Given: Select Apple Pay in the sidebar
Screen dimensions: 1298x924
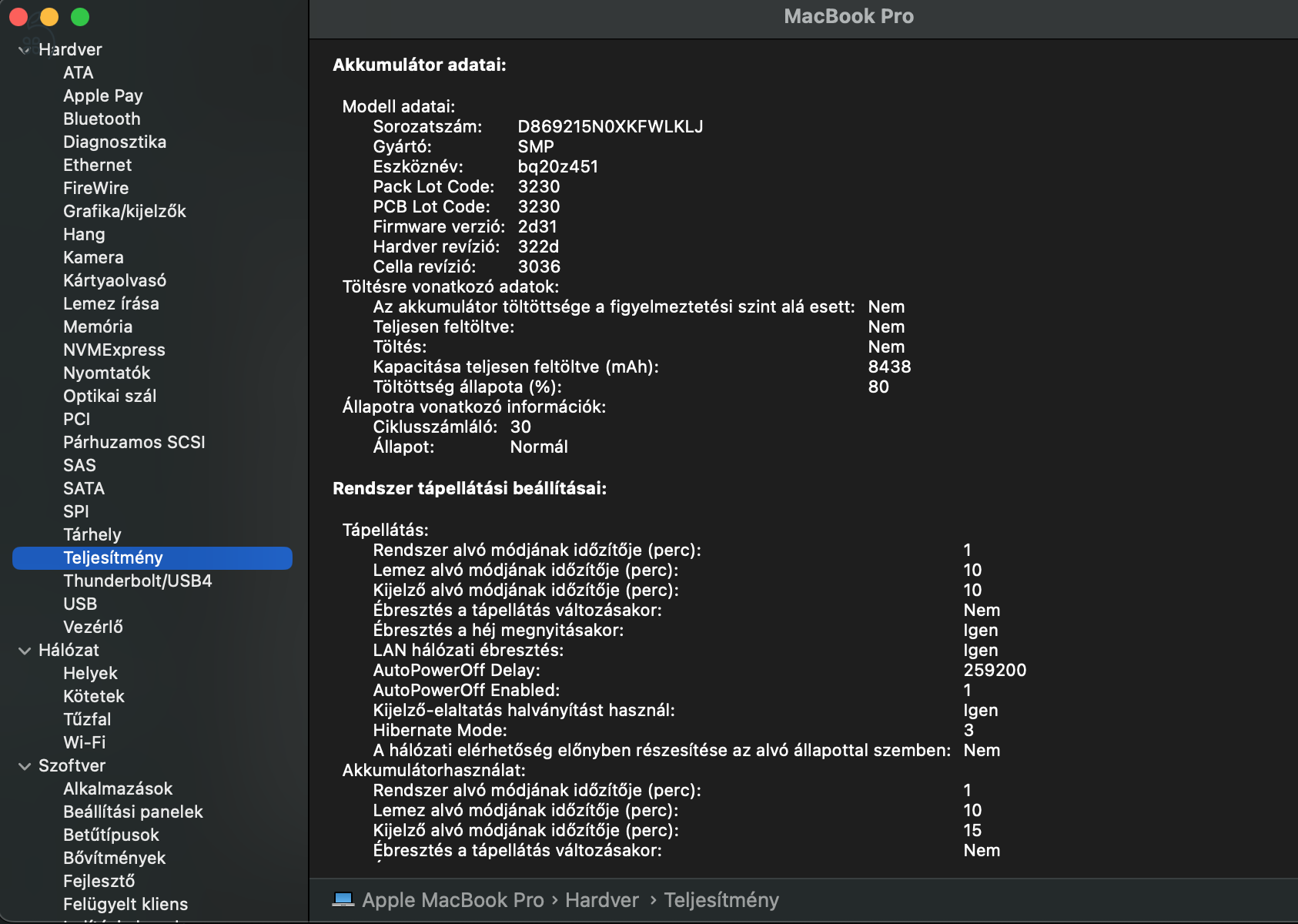Looking at the screenshot, I should 103,95.
